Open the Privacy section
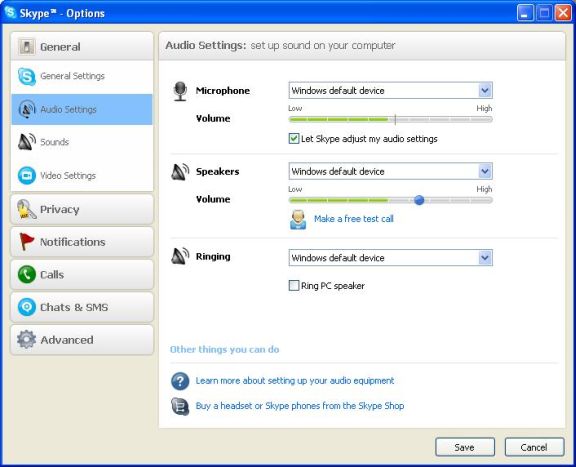Screen dimensions: 576x467 [82, 209]
